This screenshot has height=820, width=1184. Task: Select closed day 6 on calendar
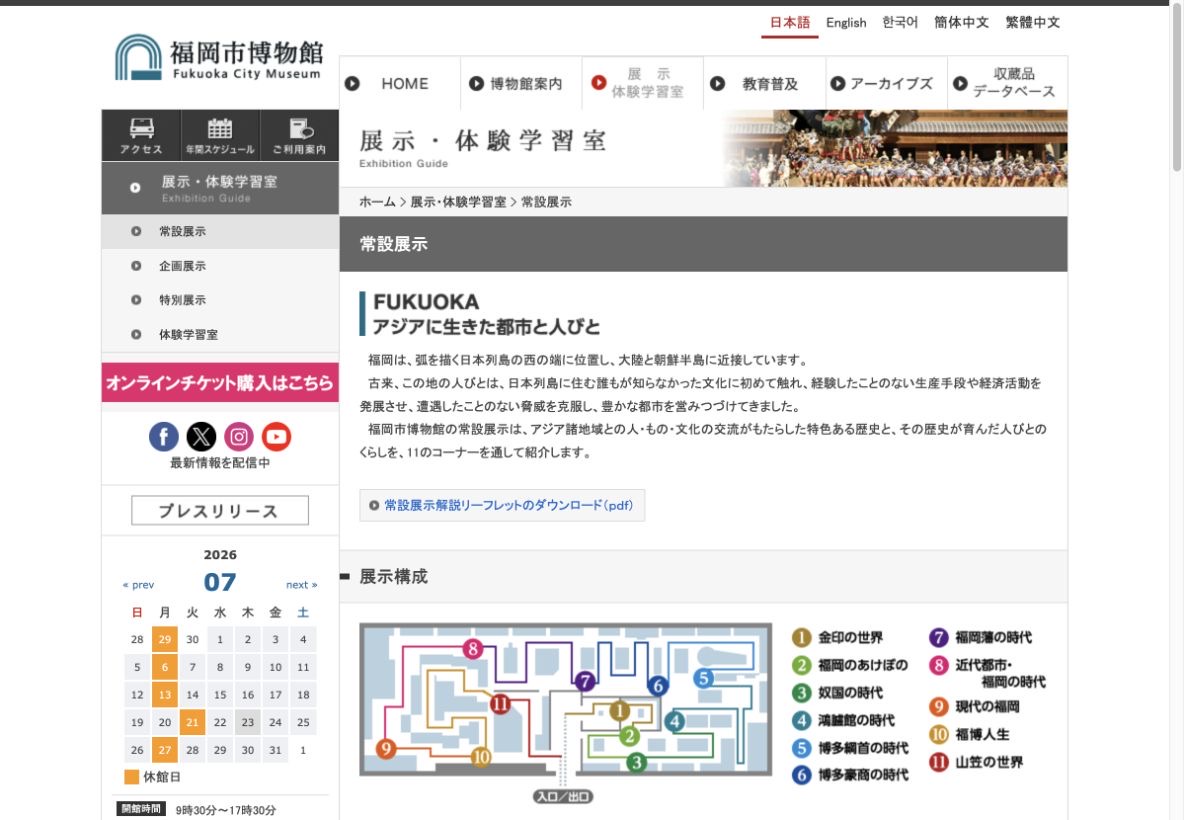coord(165,667)
